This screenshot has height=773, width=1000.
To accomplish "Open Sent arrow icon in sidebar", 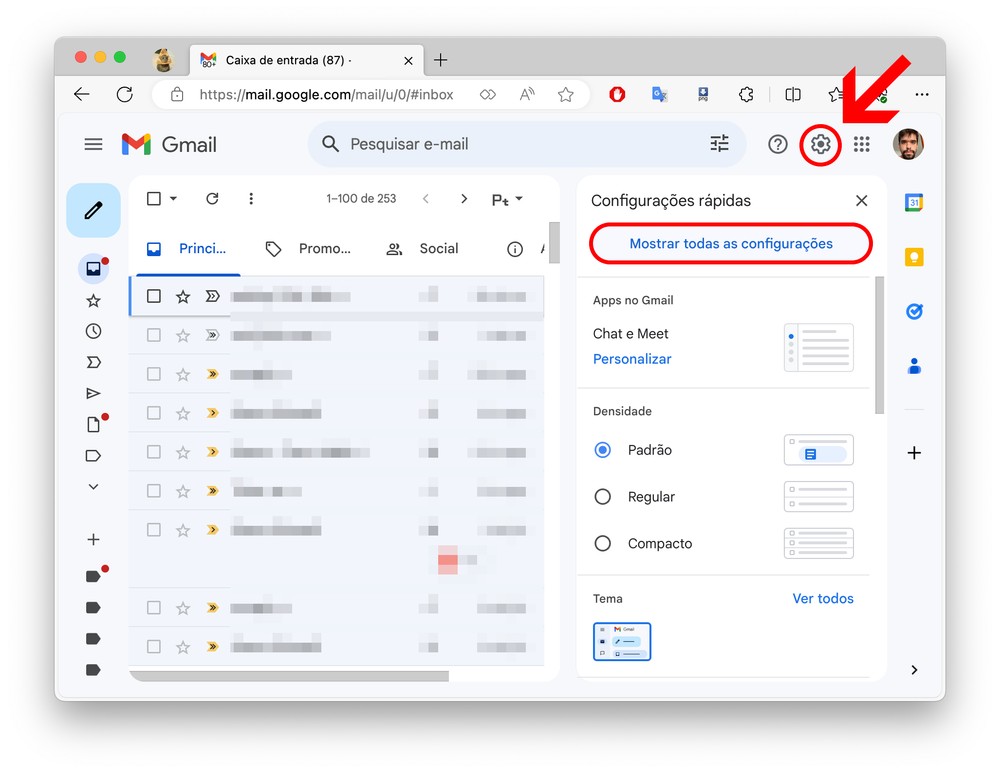I will [x=93, y=393].
